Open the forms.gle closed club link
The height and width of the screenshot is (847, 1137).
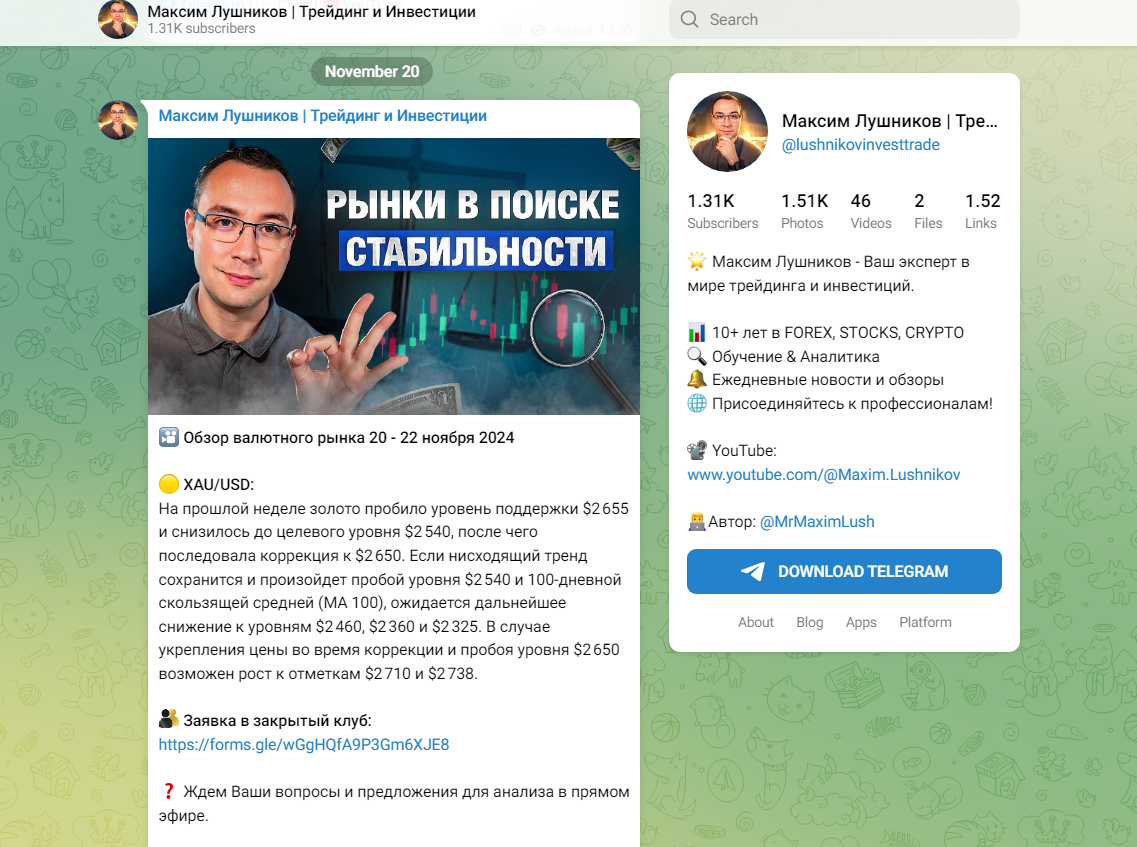(304, 745)
